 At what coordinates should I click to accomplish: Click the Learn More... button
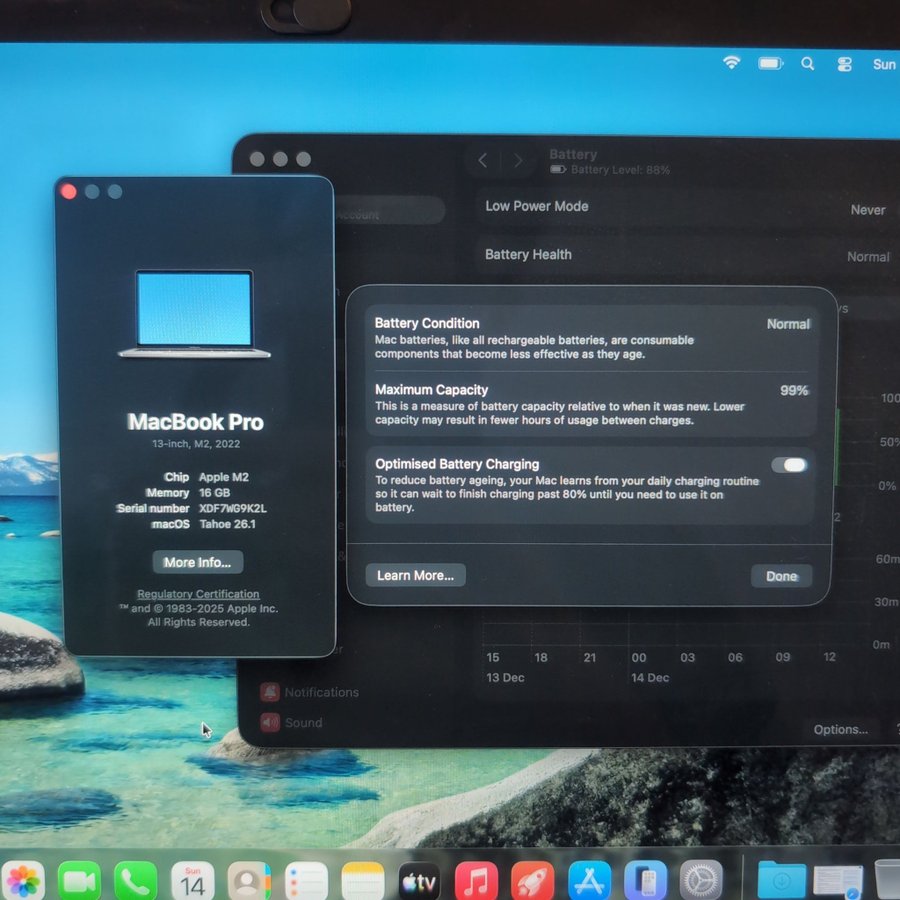(x=415, y=575)
